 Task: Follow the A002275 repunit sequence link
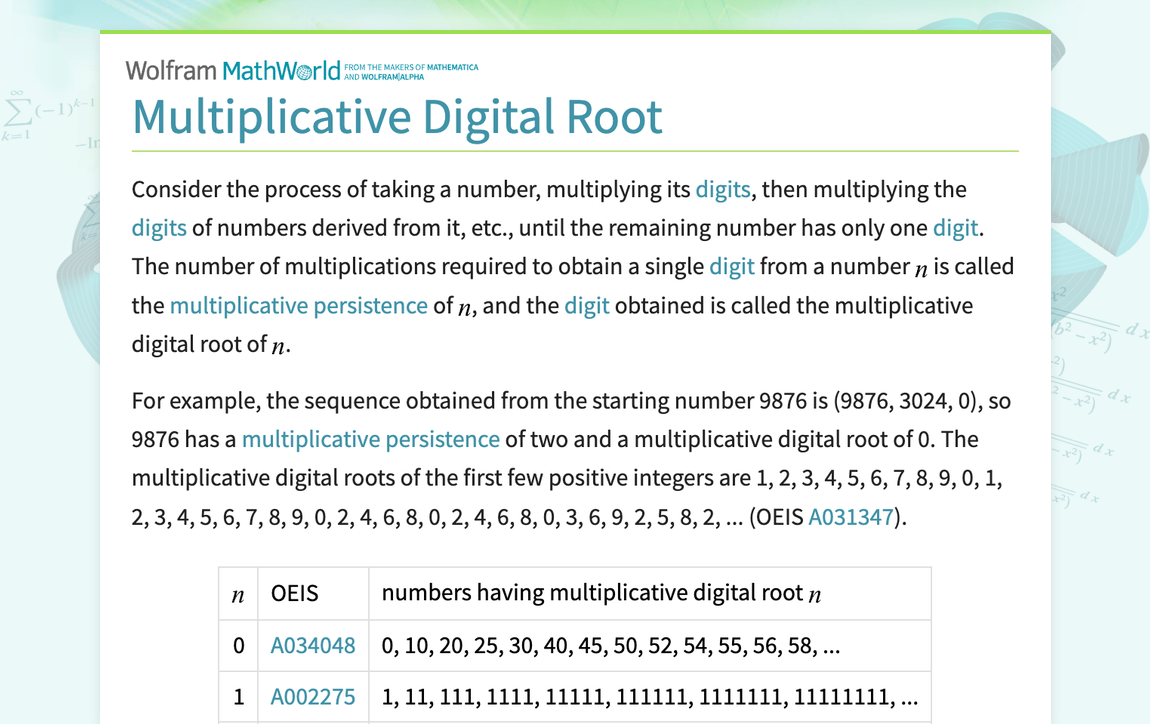pos(315,696)
